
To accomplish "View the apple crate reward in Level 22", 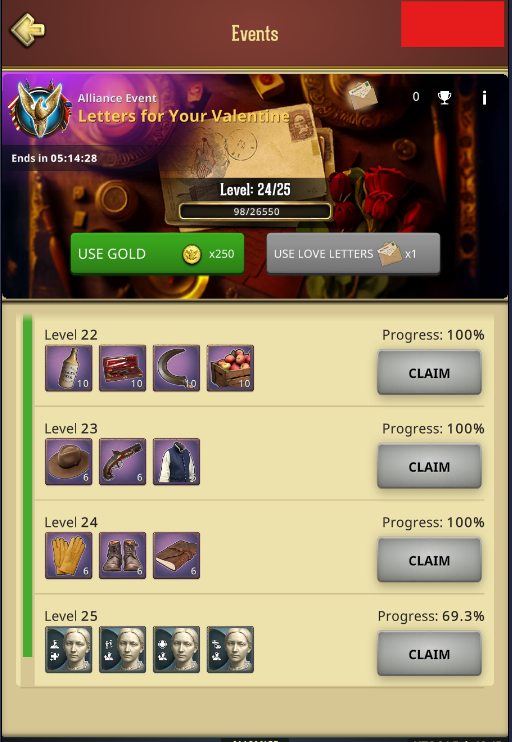I will pos(230,368).
